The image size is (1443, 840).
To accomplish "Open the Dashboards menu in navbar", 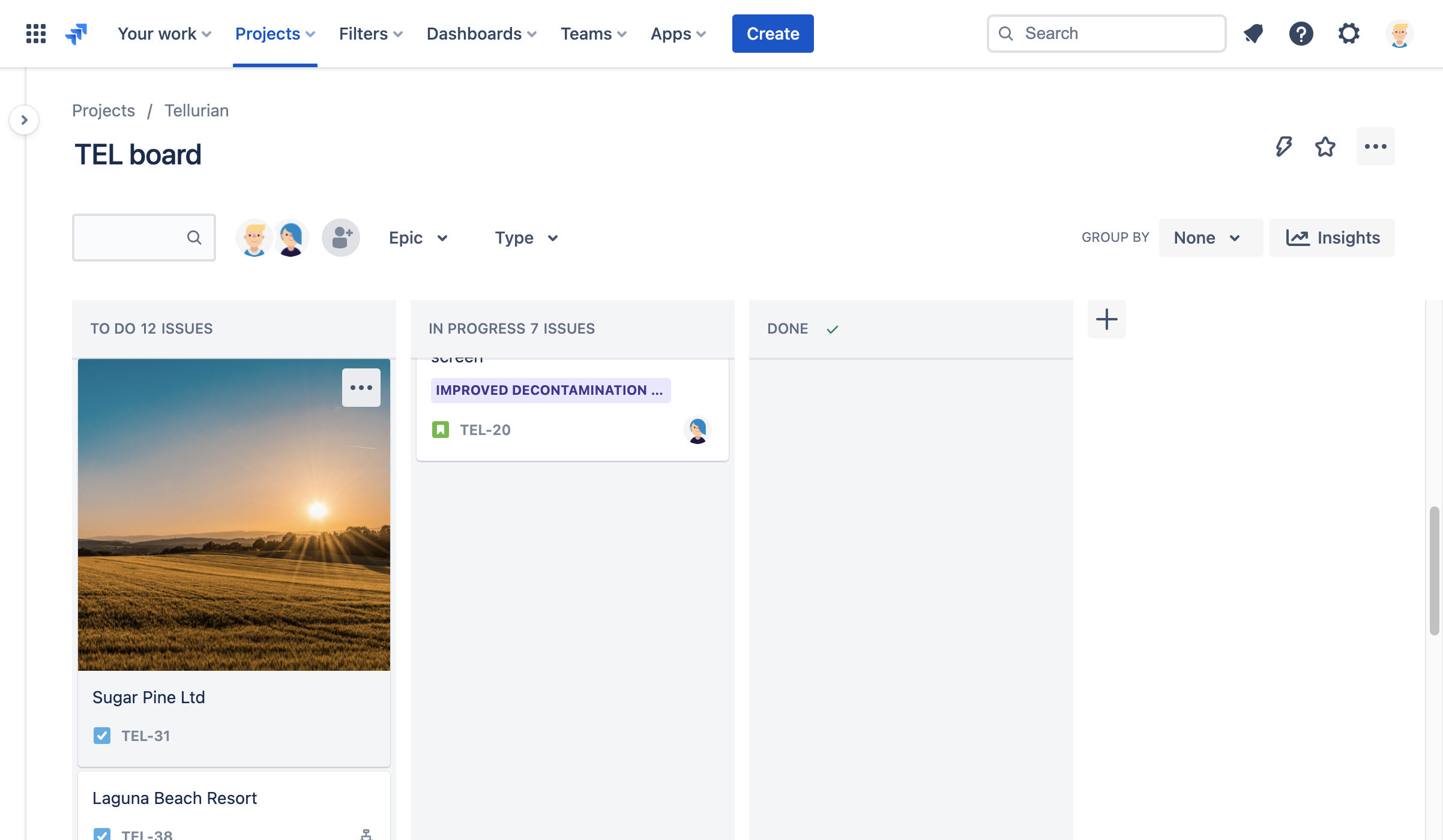I will pyautogui.click(x=481, y=33).
